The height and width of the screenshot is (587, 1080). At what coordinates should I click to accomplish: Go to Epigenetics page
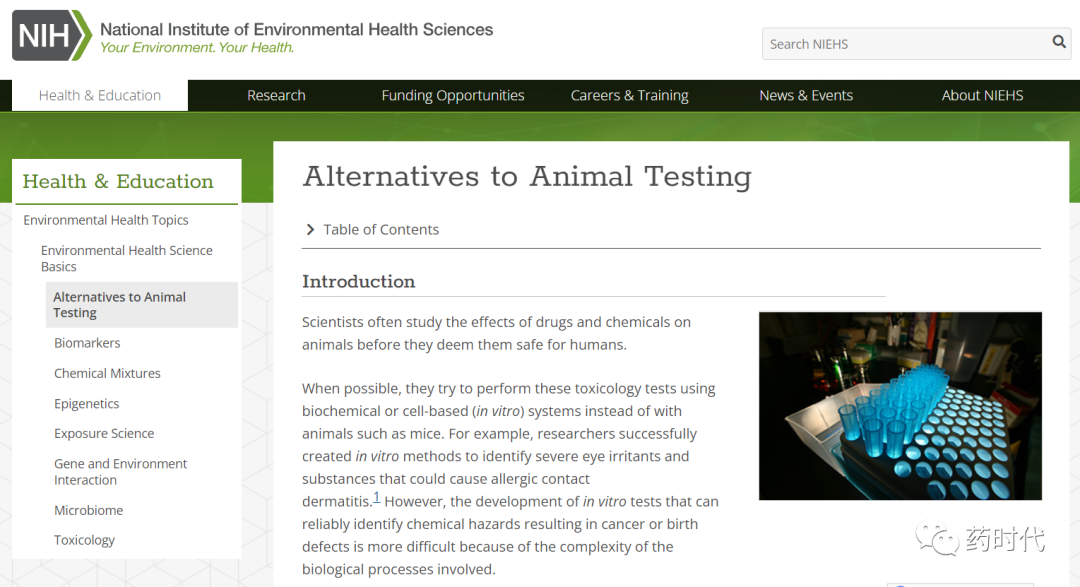pyautogui.click(x=87, y=403)
